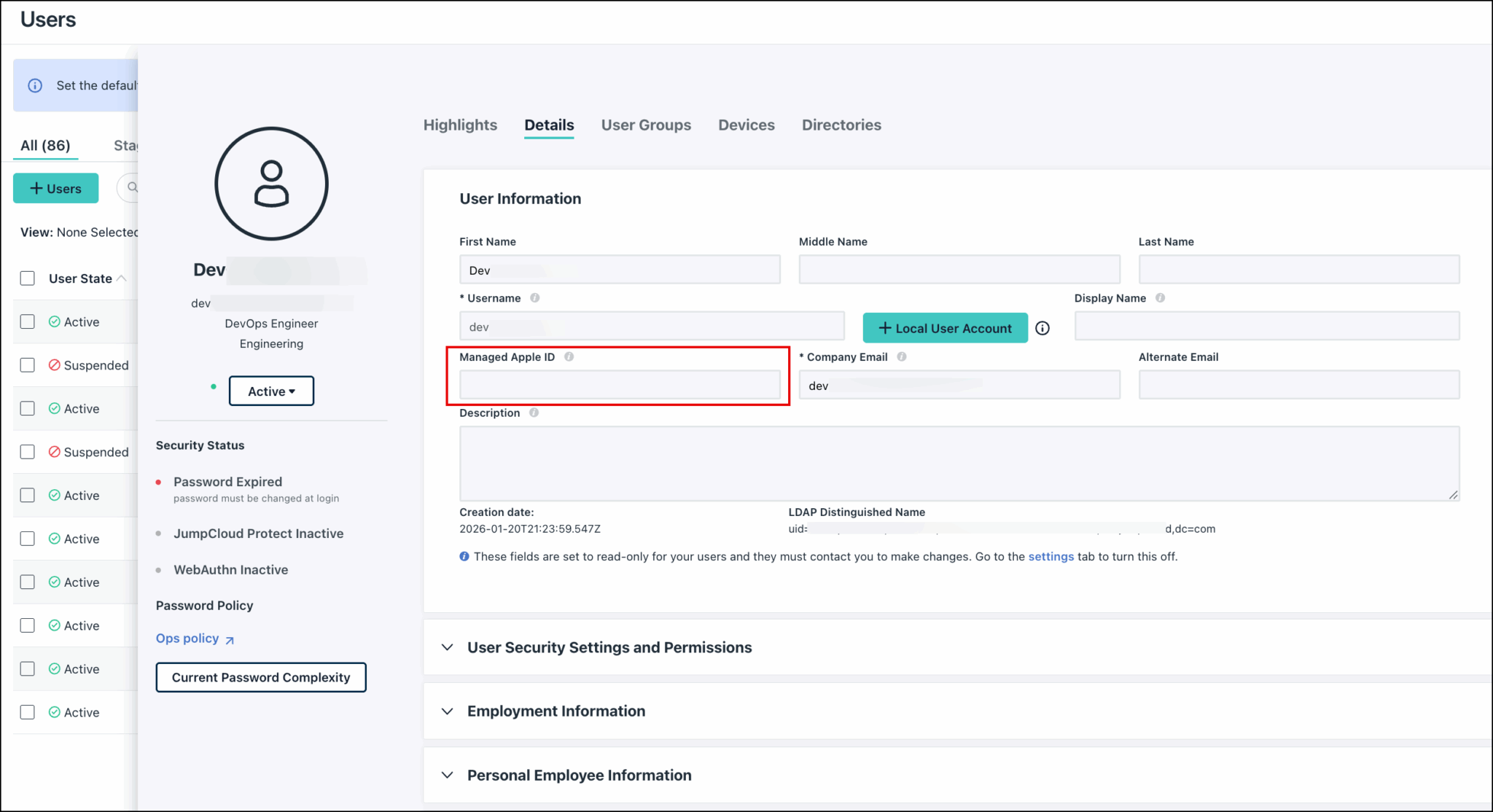Select the All (86) users tab
Screen dimensions: 1493x812
(45, 145)
